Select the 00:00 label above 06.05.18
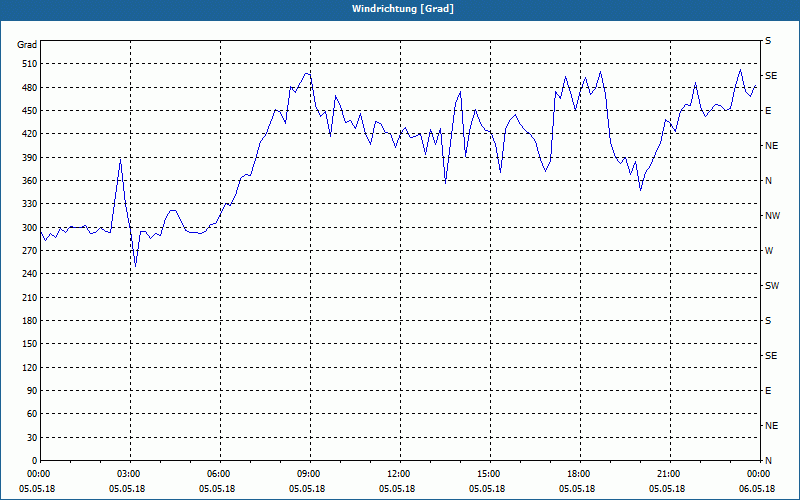Screen dimensions: 800x500 pos(760,473)
